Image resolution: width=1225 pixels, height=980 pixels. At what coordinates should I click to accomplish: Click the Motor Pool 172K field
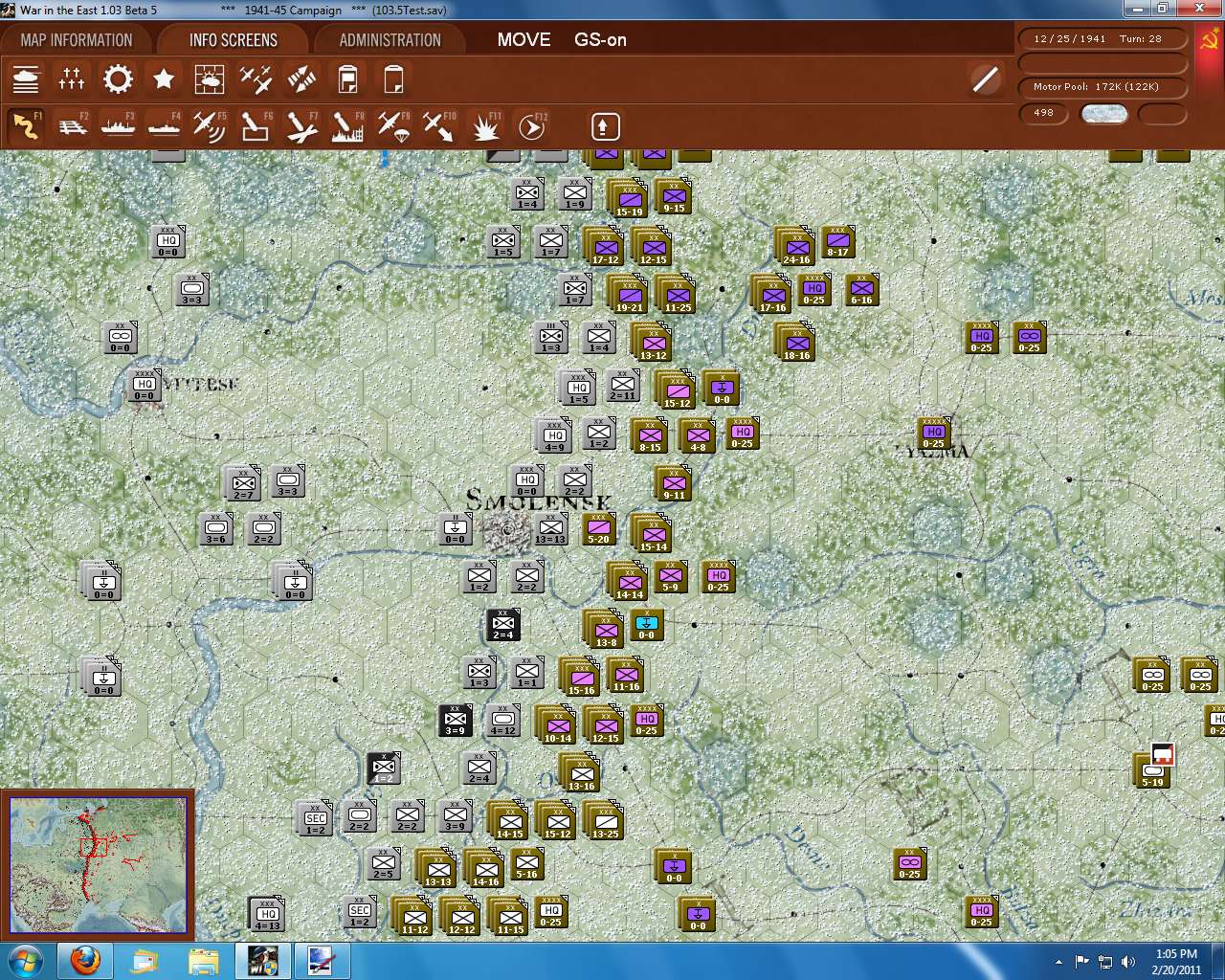(x=1102, y=87)
